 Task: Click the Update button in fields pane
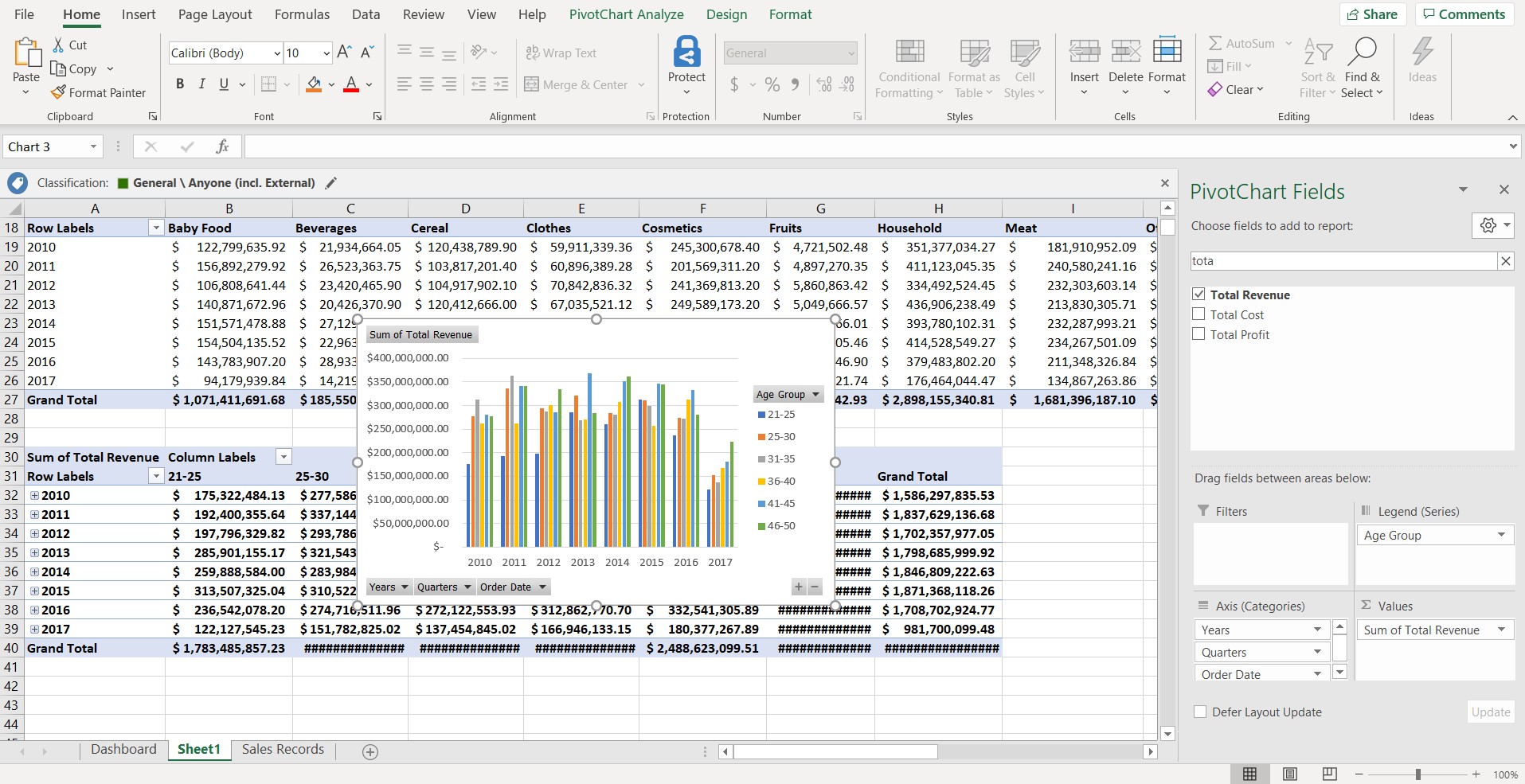(1490, 712)
